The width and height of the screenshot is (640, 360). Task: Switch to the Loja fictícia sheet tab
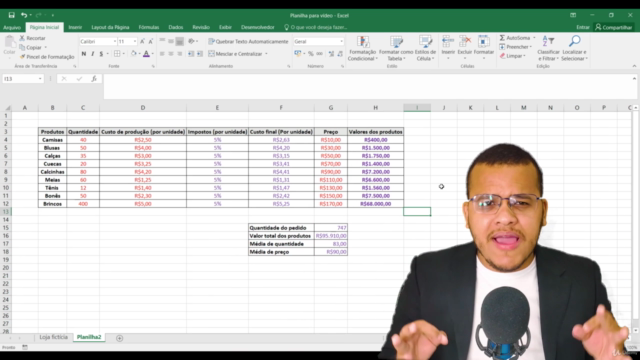[53, 337]
